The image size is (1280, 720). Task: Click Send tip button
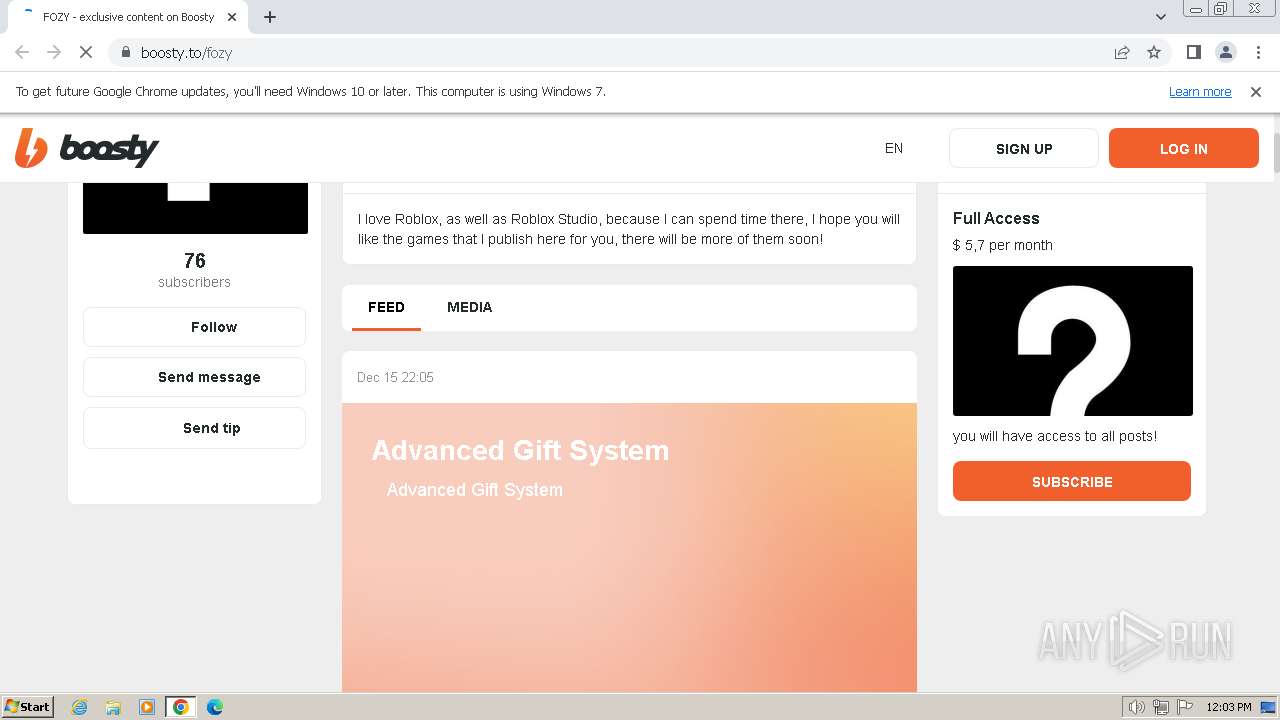[x=194, y=428]
